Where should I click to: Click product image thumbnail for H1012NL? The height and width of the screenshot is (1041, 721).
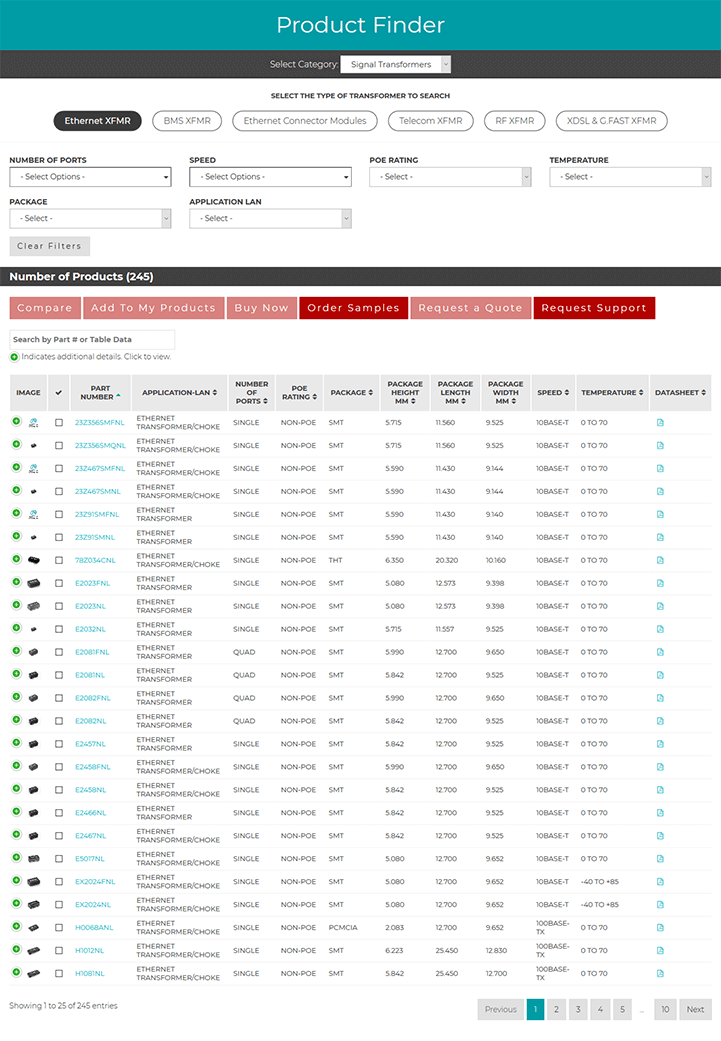(x=34, y=951)
